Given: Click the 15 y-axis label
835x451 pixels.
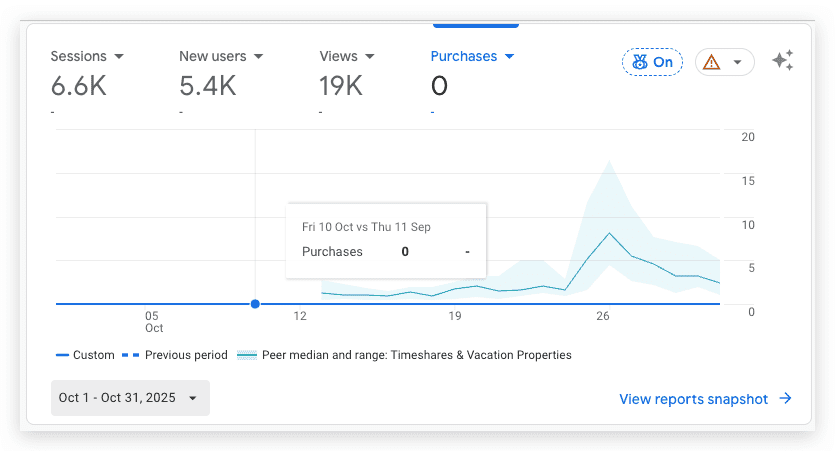Looking at the screenshot, I should tap(748, 181).
